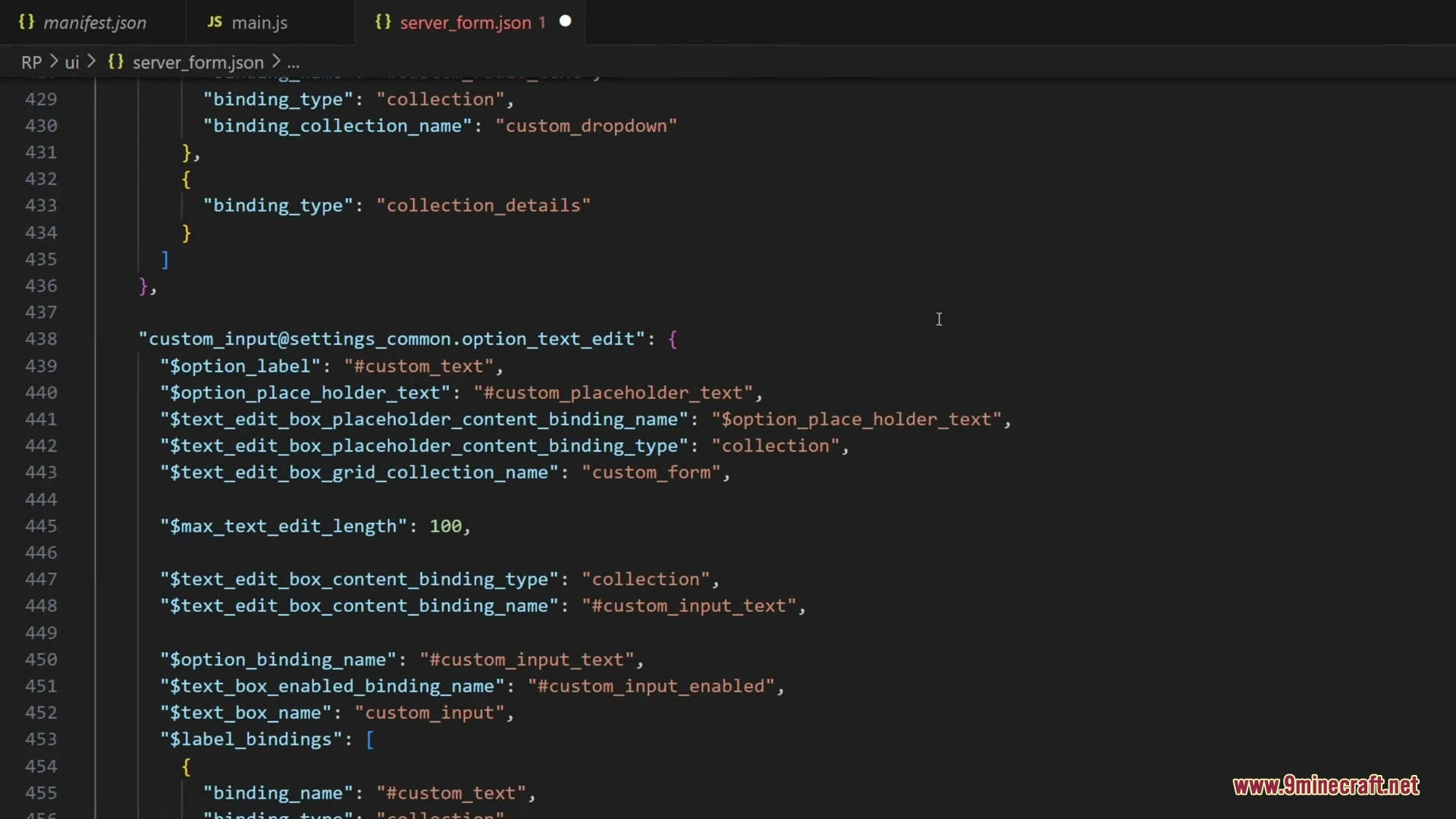Open the main.js tab
Image resolution: width=1456 pixels, height=819 pixels.
point(259,23)
